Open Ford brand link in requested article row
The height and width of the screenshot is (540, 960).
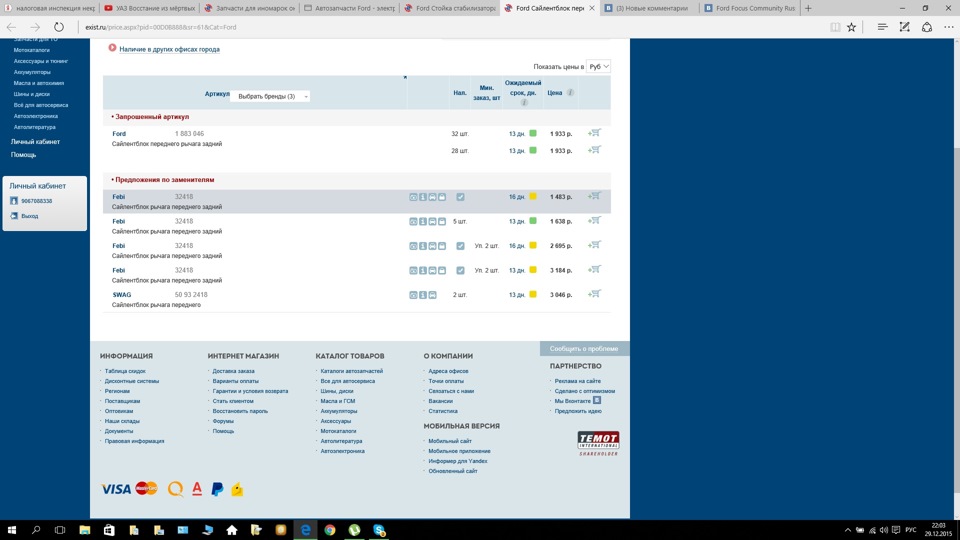click(x=119, y=133)
